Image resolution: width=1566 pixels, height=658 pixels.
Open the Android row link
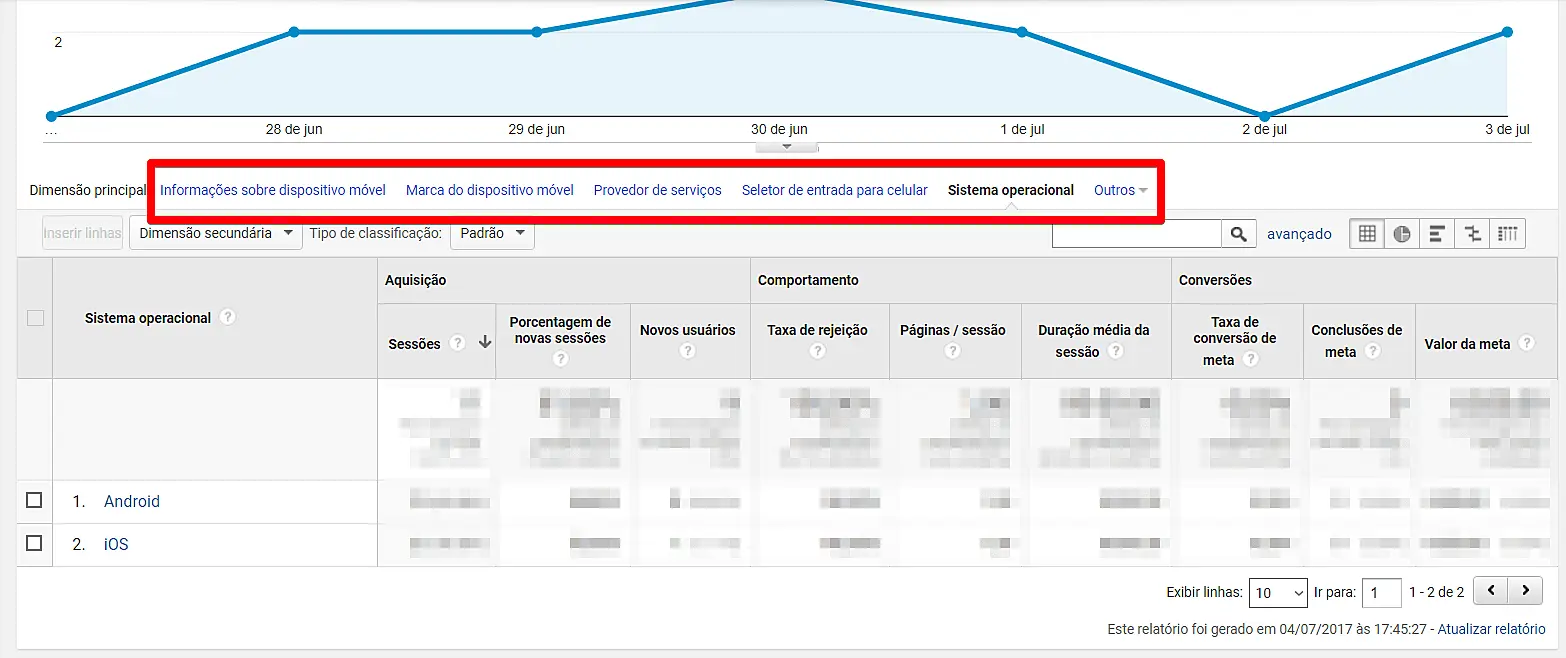tap(132, 501)
